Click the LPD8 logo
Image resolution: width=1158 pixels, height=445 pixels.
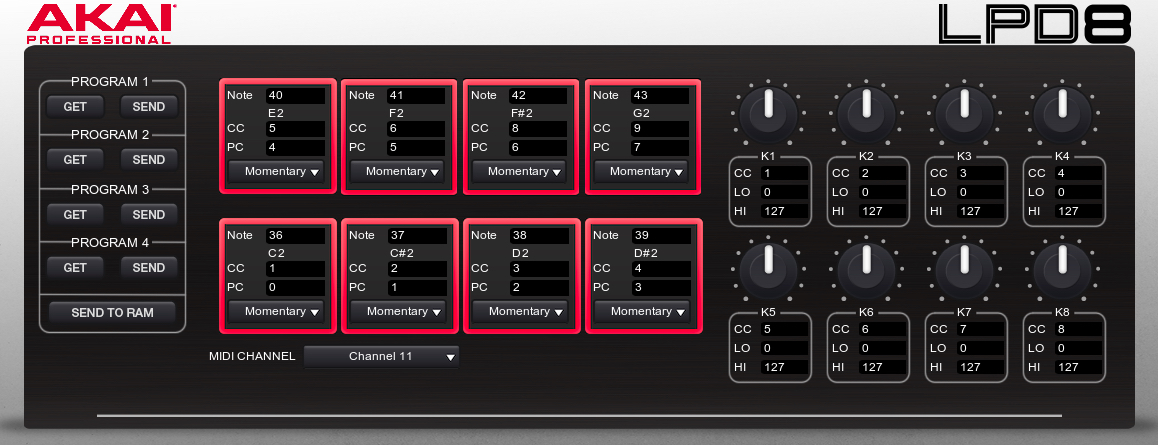coord(1035,24)
